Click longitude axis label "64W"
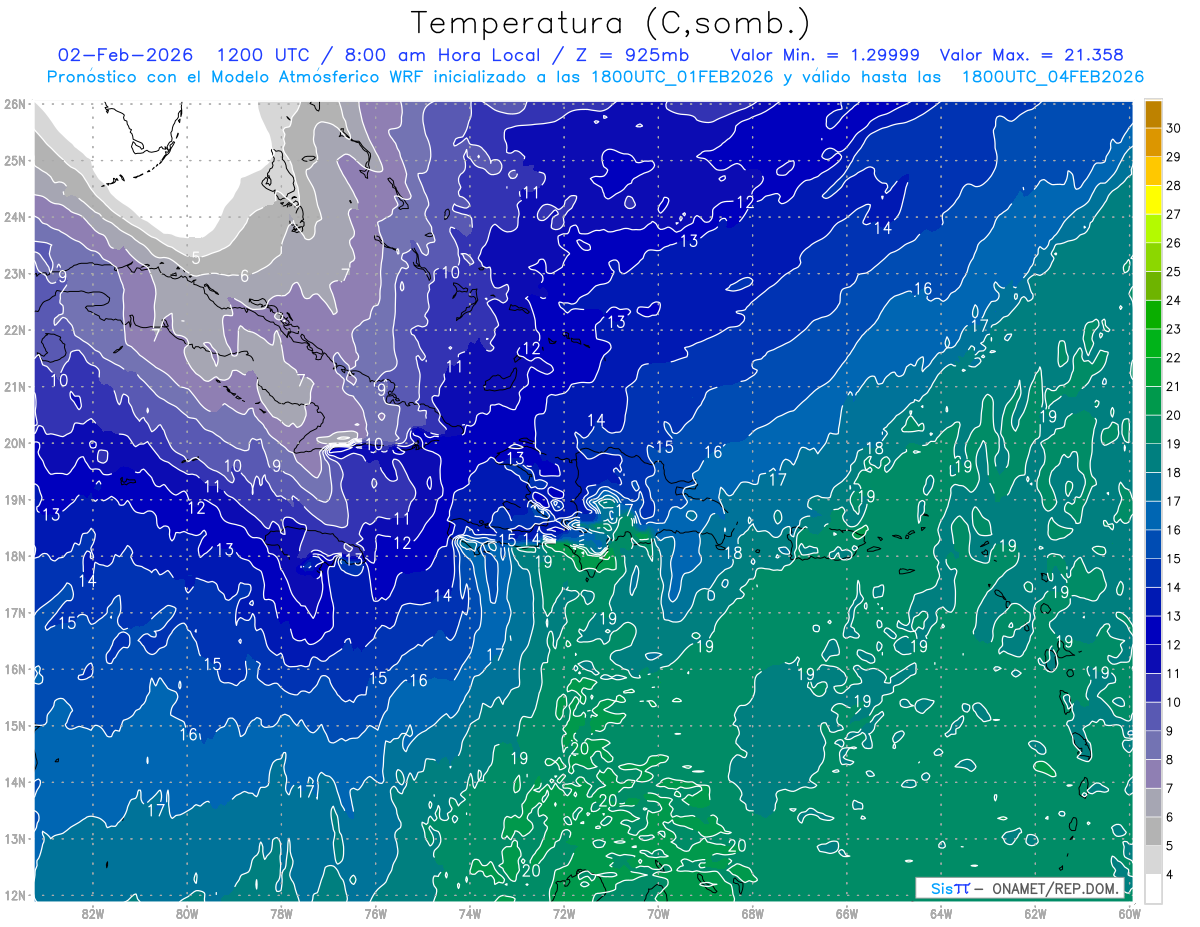 941,913
